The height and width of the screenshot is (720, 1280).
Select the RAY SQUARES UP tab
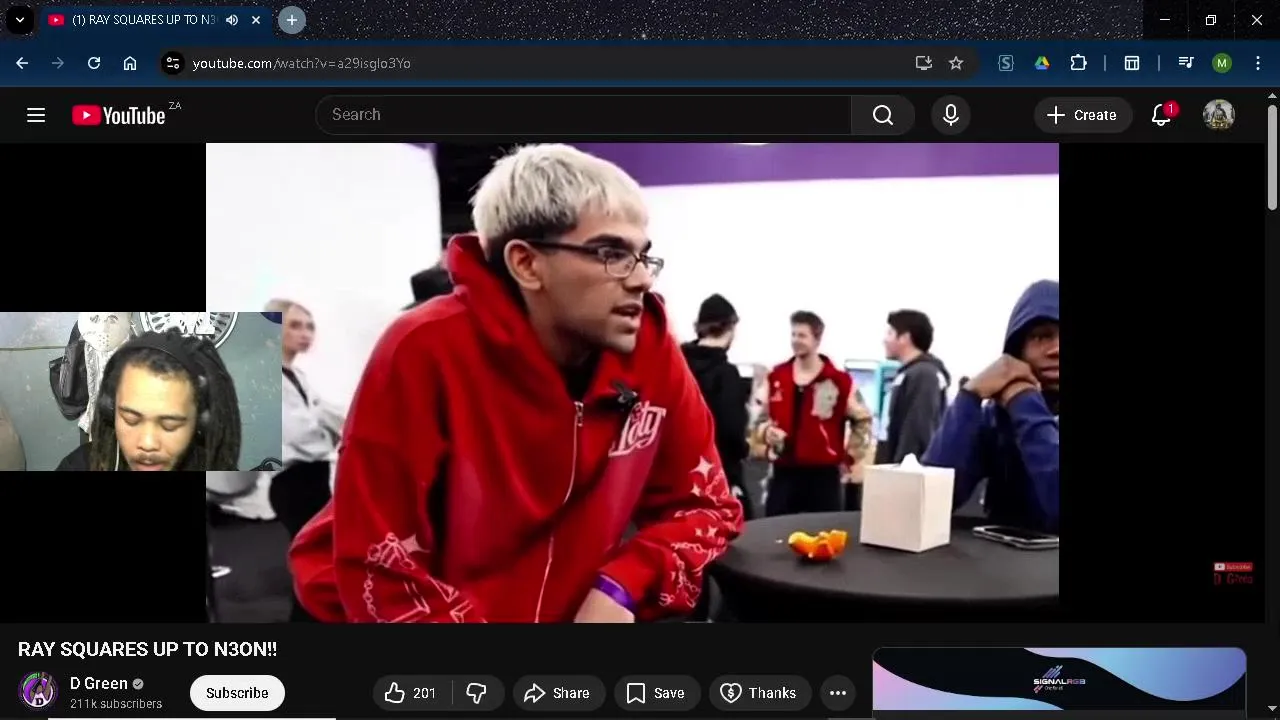(x=143, y=20)
